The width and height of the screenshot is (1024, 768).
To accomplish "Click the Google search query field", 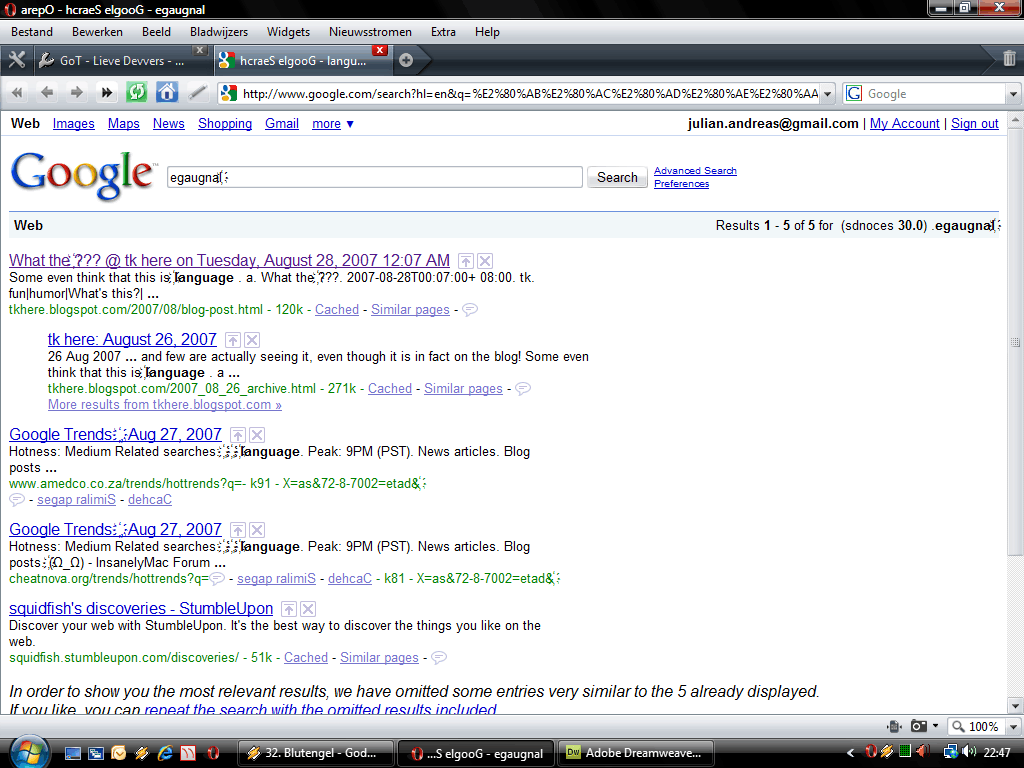I will point(374,177).
